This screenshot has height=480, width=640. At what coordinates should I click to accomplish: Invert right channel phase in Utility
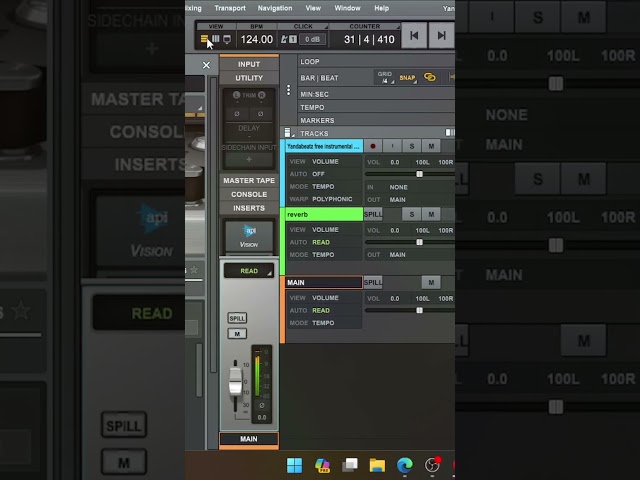(260, 113)
